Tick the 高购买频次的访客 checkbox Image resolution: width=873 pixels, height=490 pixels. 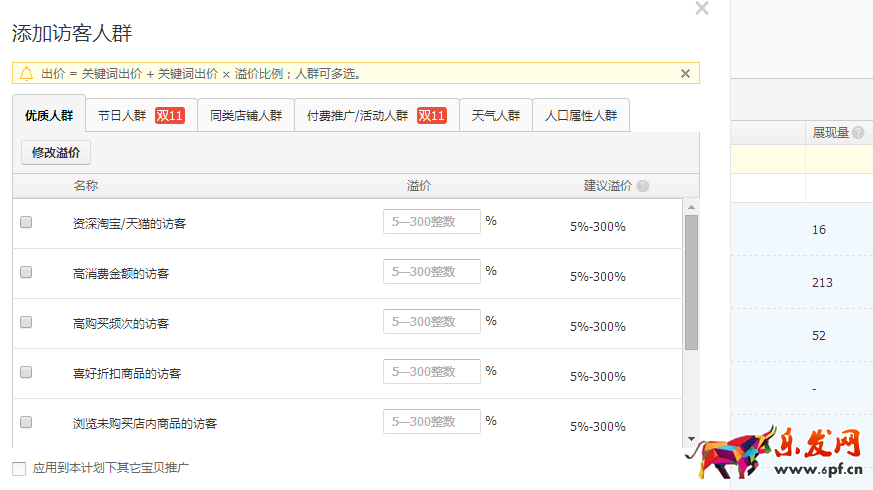(26, 322)
